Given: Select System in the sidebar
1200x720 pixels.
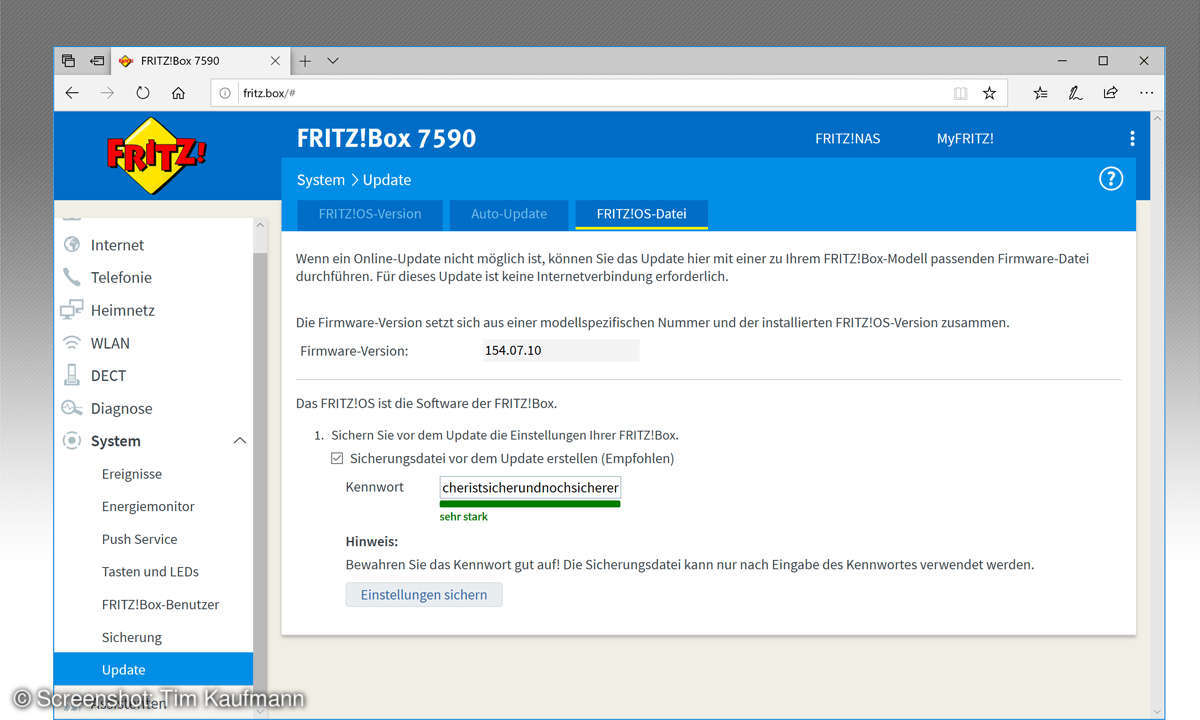Looking at the screenshot, I should 115,441.
